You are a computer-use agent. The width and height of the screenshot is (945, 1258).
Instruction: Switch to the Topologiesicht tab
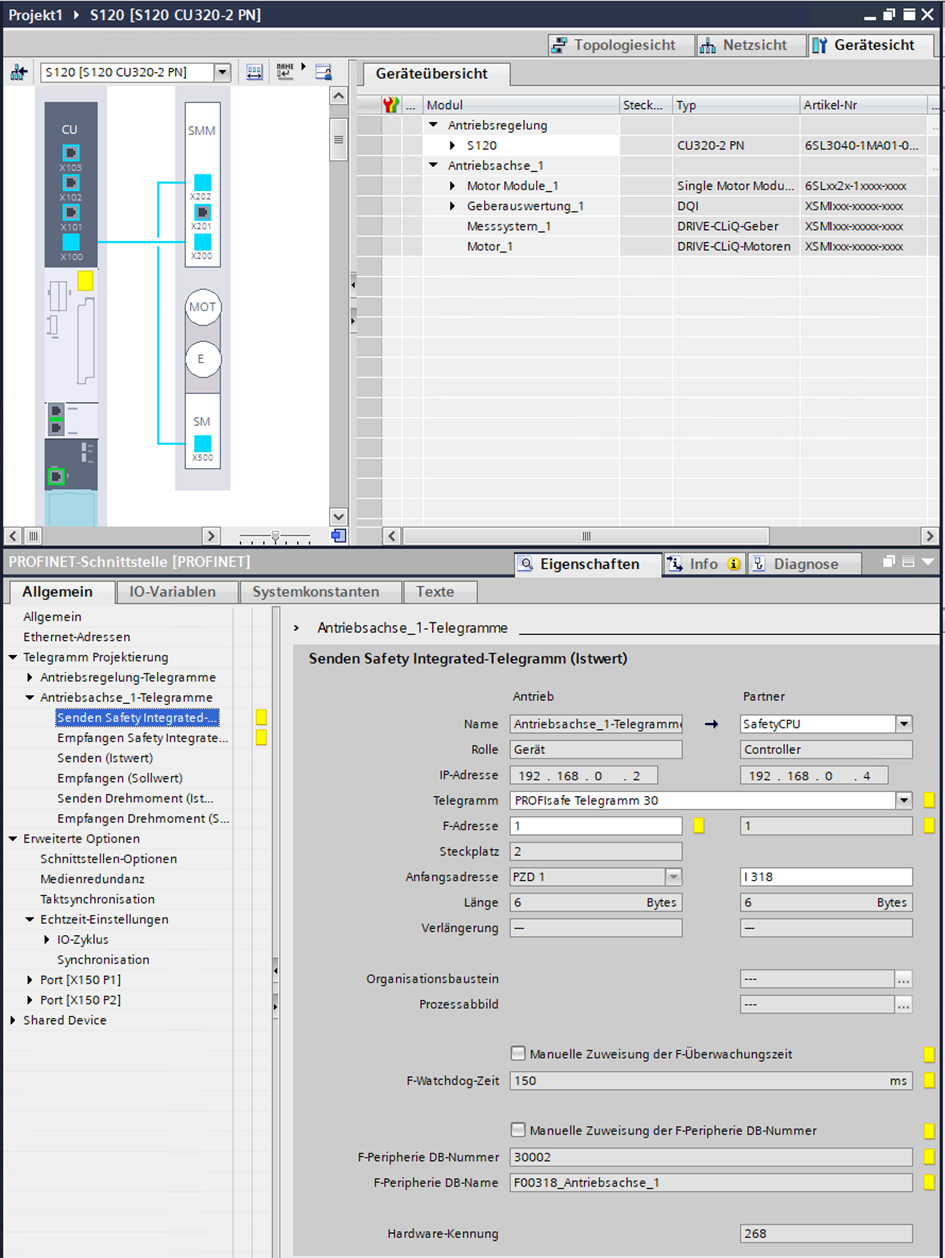coord(613,45)
